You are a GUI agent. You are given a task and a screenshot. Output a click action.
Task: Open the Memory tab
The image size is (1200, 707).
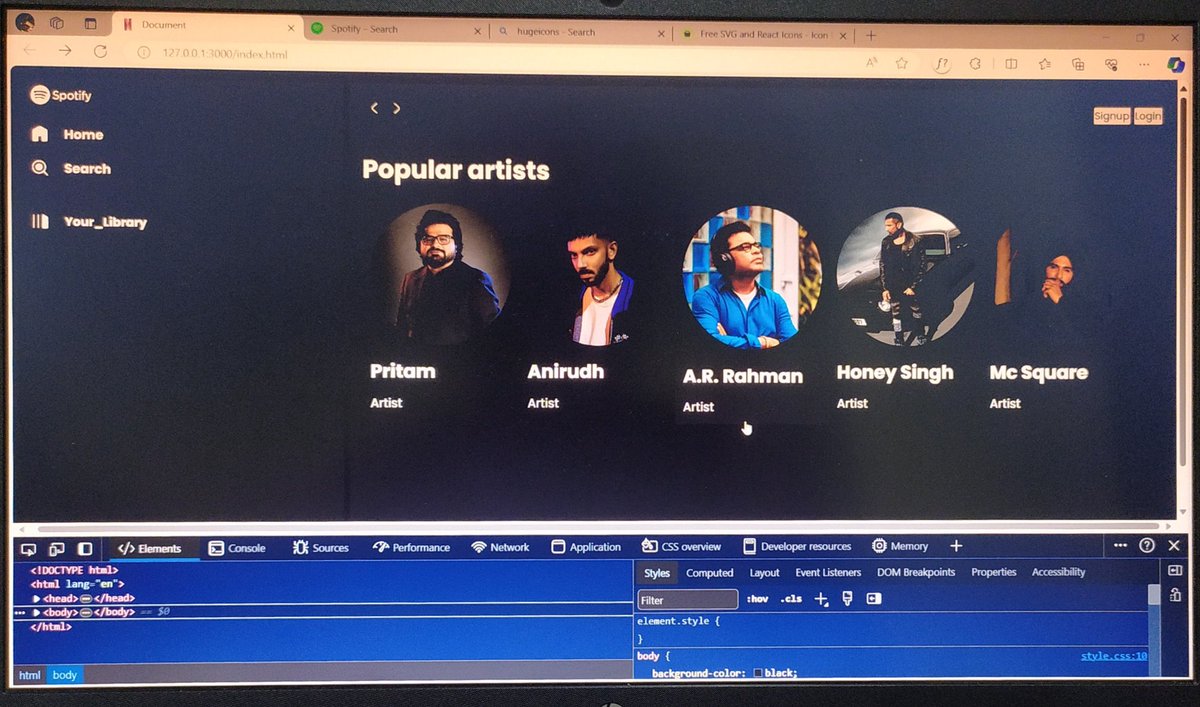point(900,546)
